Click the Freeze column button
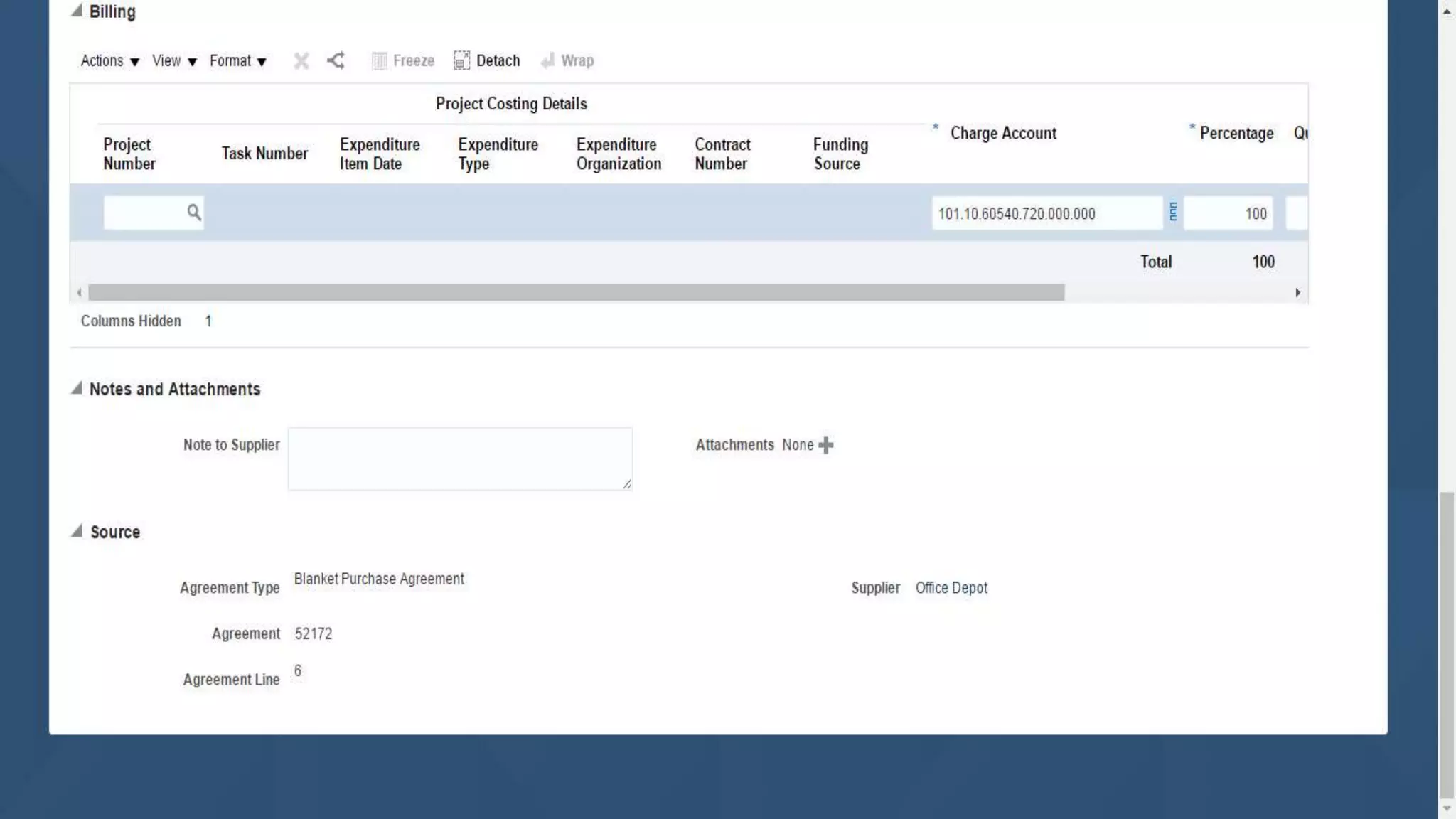 (x=403, y=61)
